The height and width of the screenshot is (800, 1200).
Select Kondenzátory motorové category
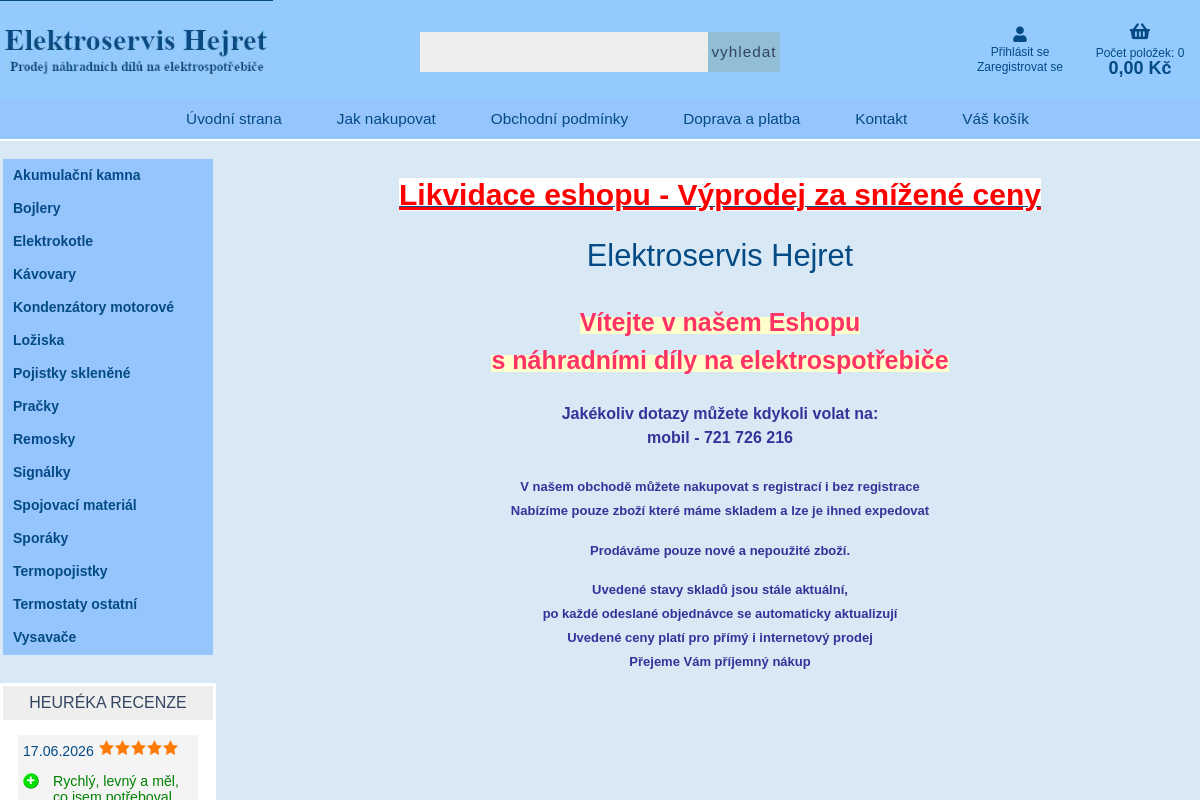[x=108, y=307]
